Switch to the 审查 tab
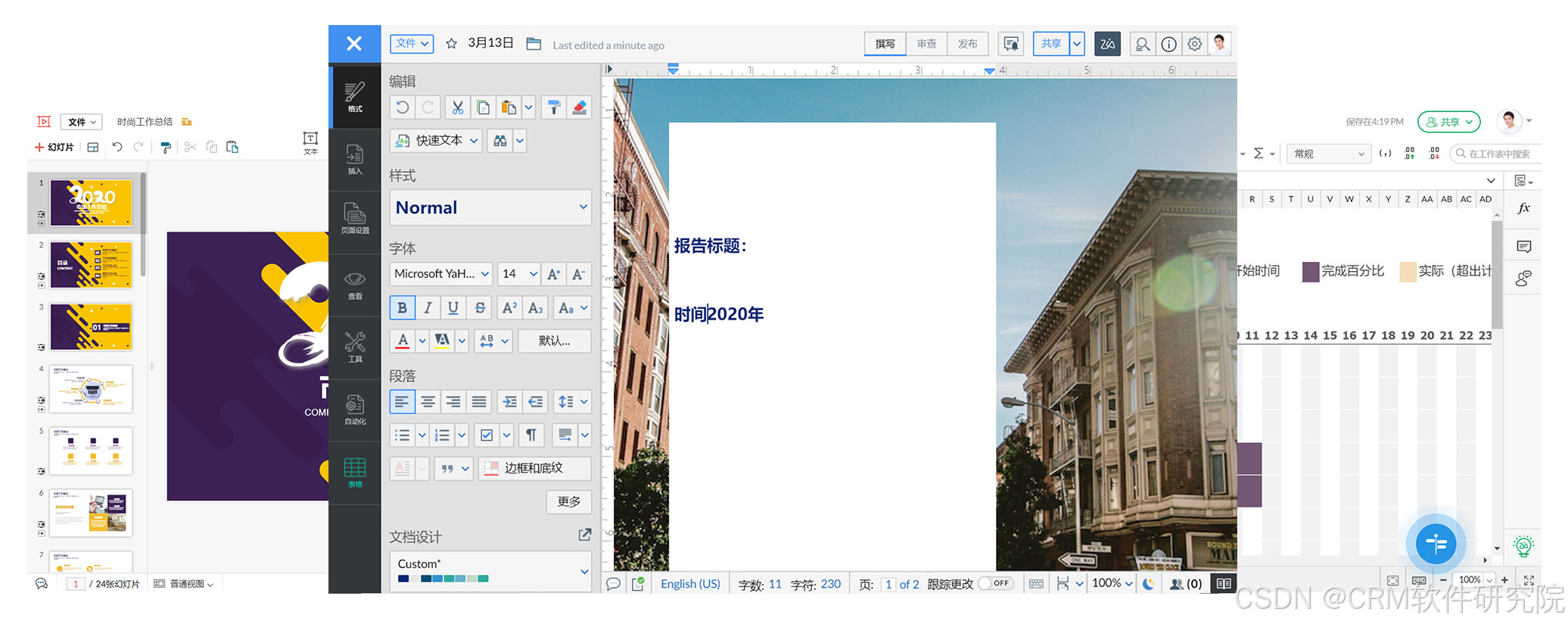 (927, 44)
